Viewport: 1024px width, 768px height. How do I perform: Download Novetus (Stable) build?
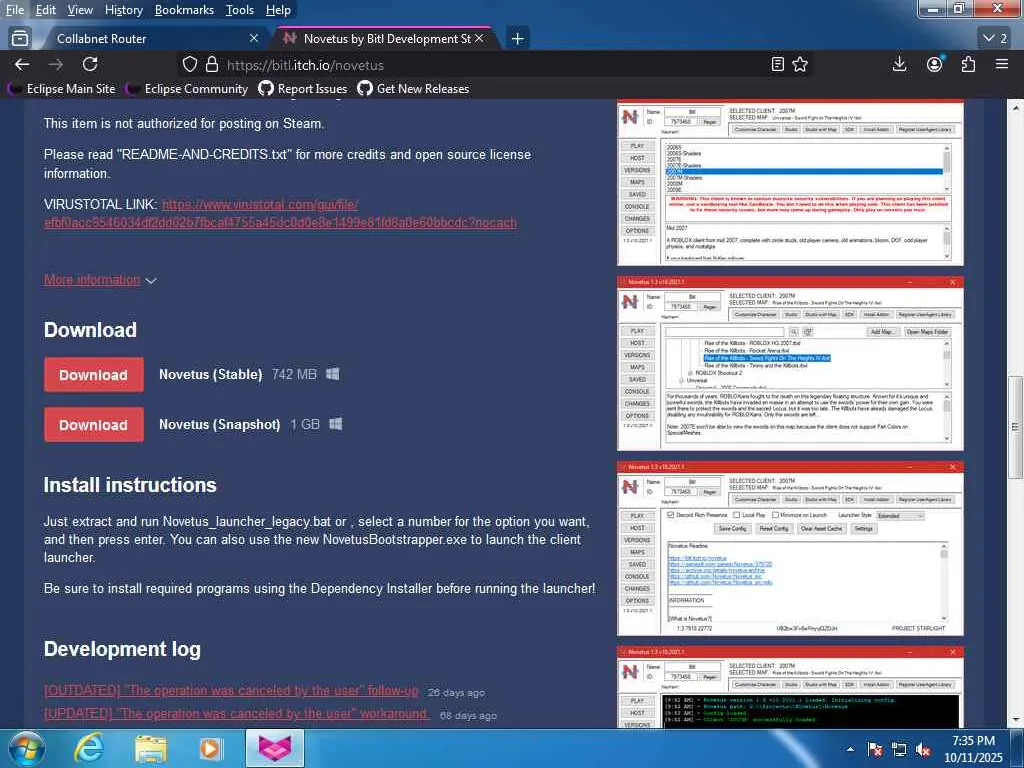point(94,375)
